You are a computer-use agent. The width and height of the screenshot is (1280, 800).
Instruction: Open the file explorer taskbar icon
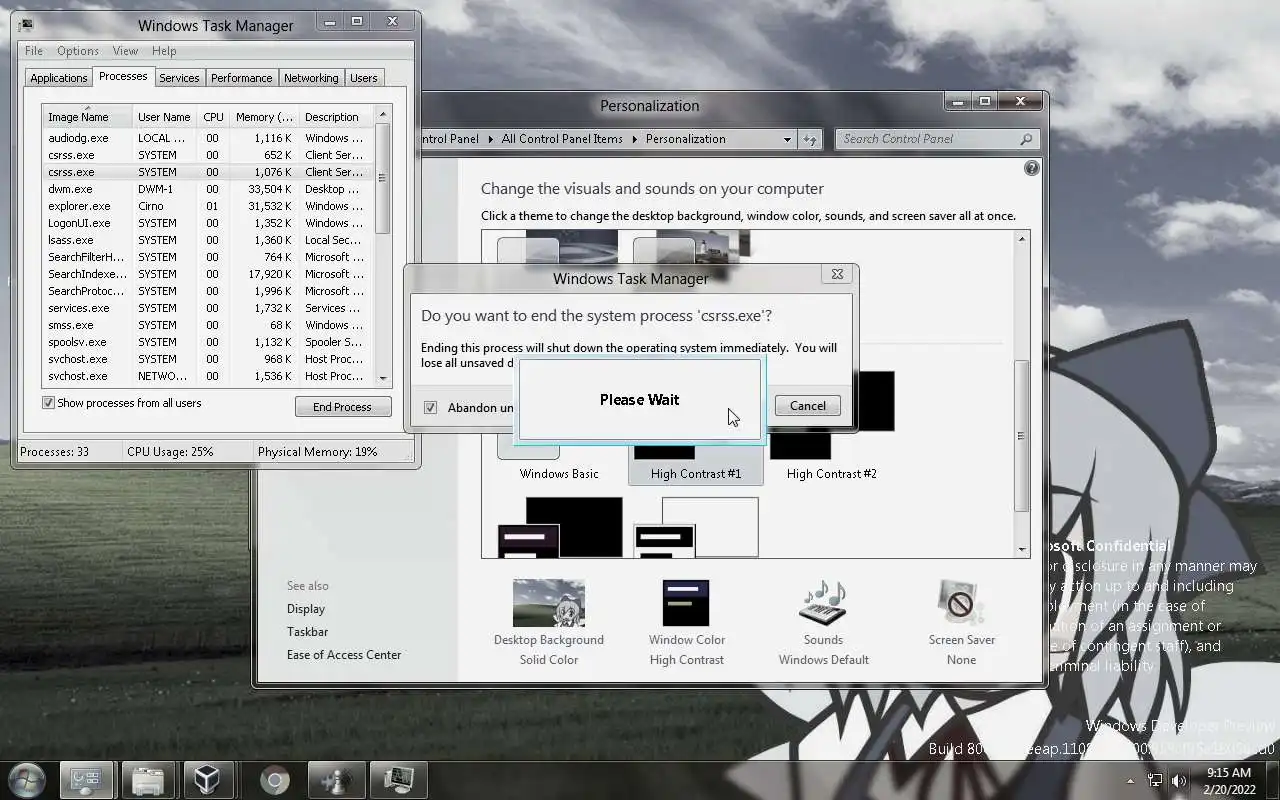click(148, 779)
